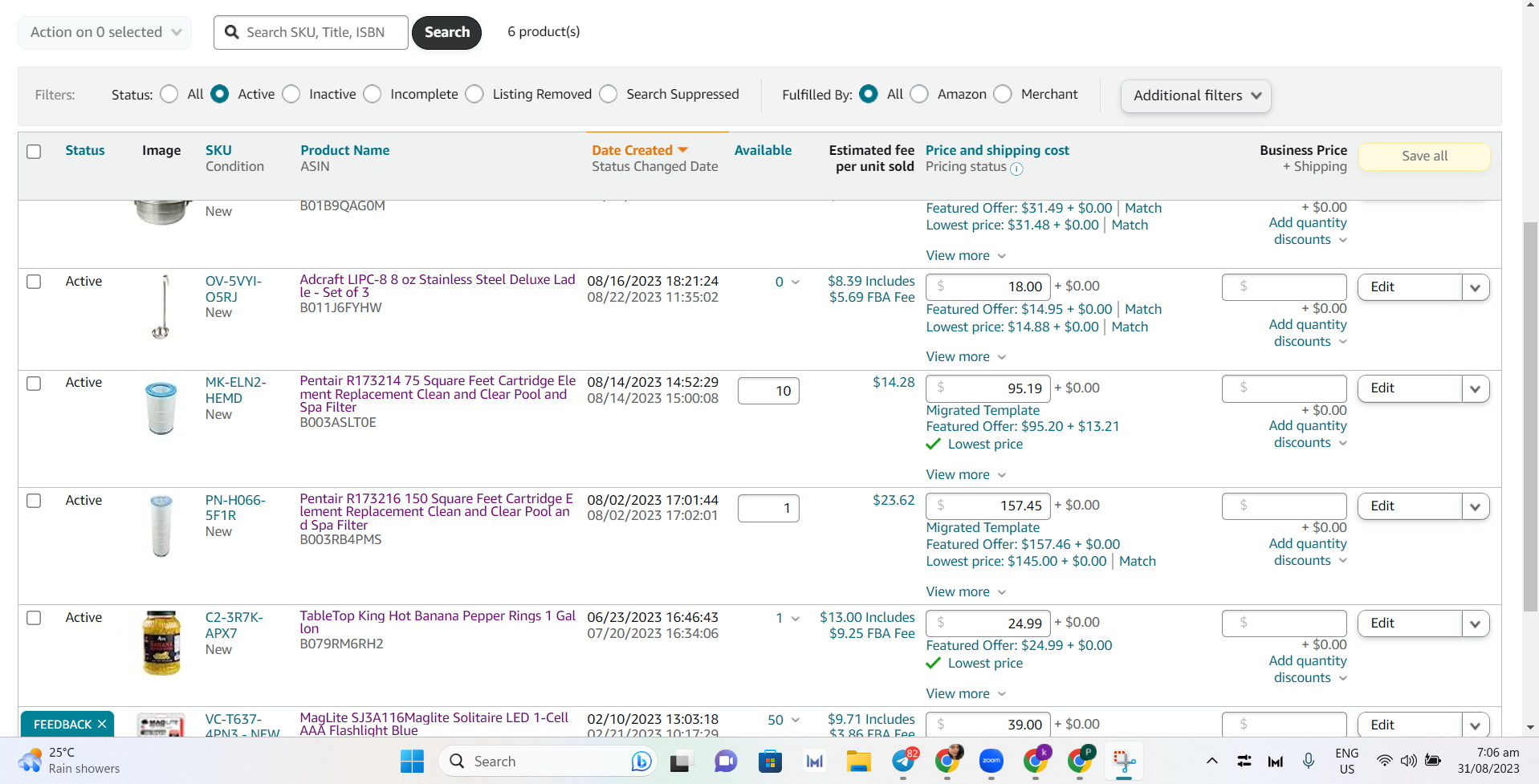This screenshot has height=784, width=1539.
Task: Select Fulfilled By Merchant radio button
Action: [x=1003, y=94]
